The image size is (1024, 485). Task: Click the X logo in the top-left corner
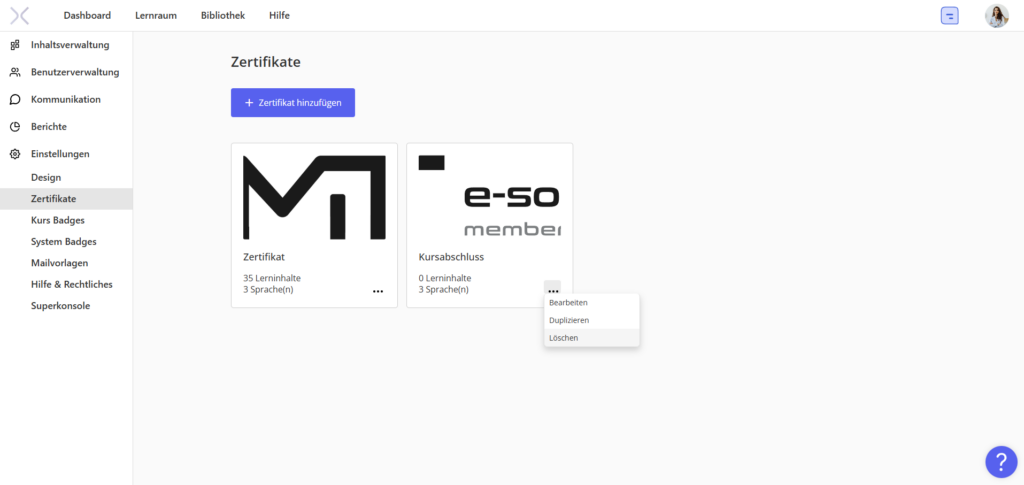click(x=20, y=16)
